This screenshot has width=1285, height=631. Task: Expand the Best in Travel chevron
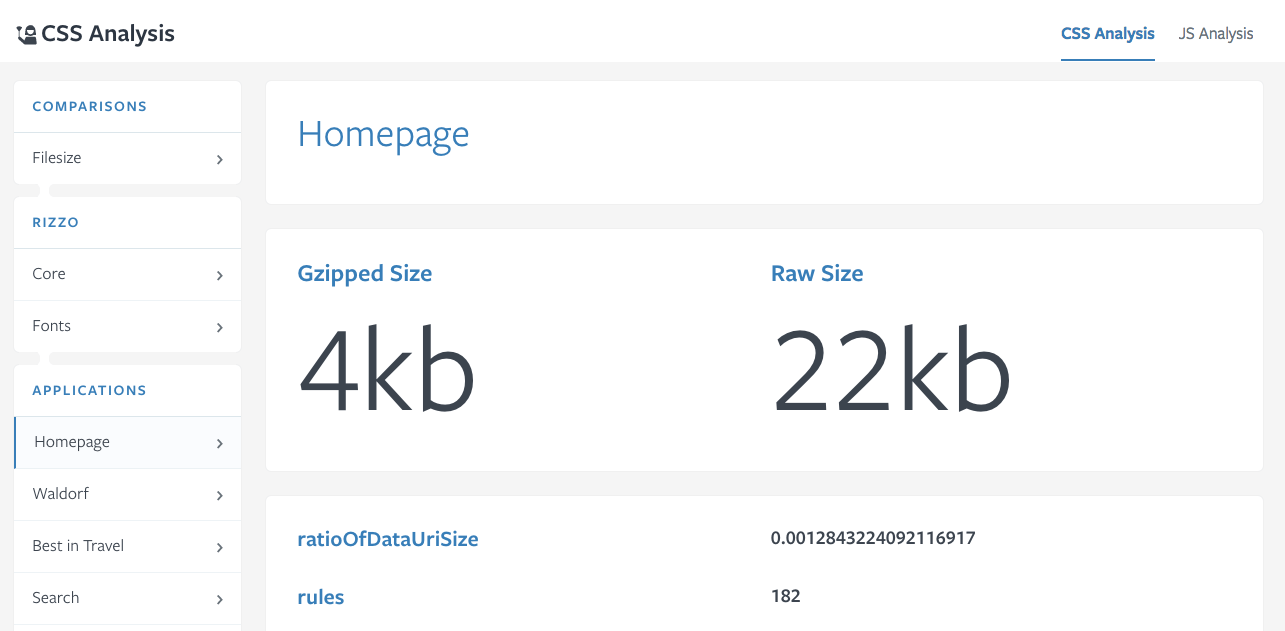coord(219,546)
